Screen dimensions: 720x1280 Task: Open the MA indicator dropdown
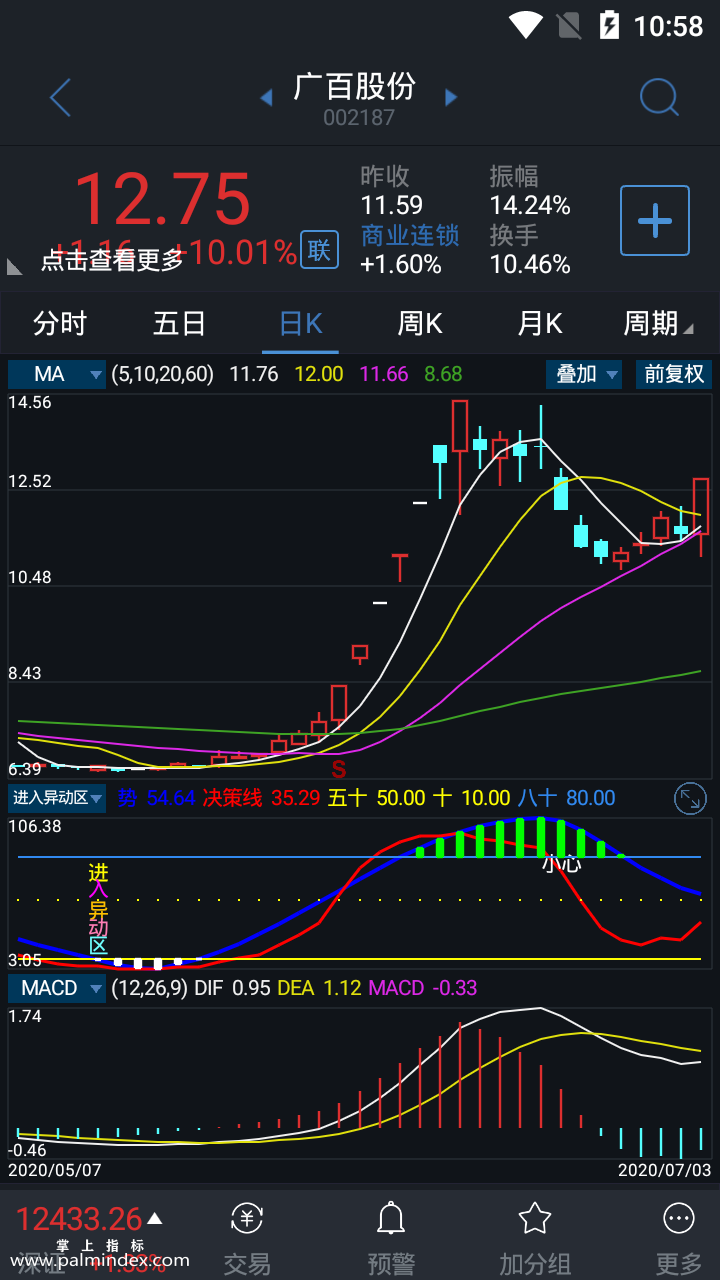[57, 374]
